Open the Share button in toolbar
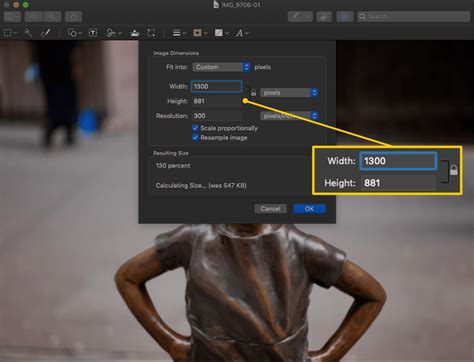Screen dimensions: 474x362 [x=73, y=16]
